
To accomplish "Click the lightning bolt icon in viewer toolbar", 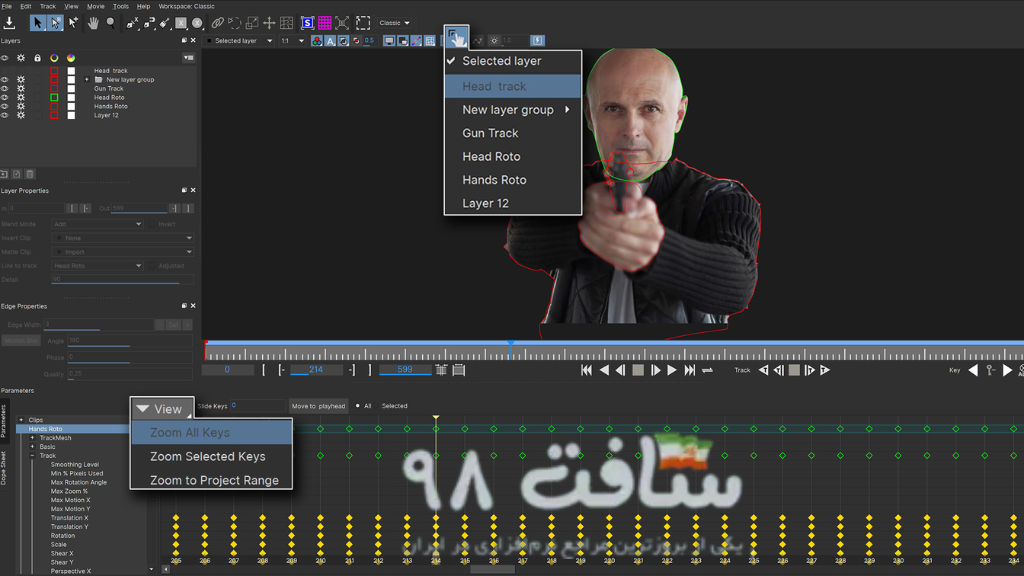I will 537,40.
